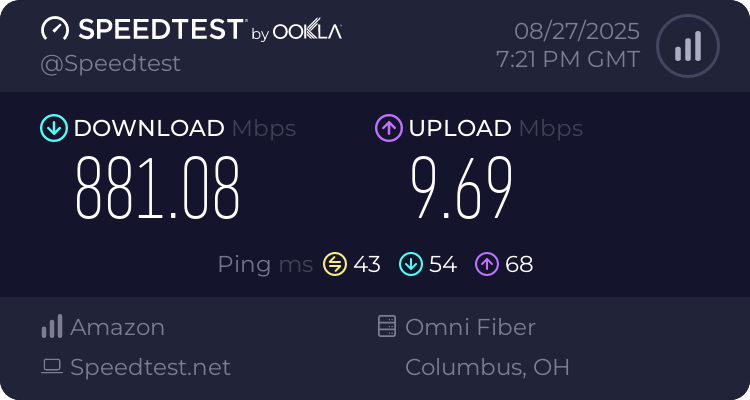Click the Omni Fiber server name
750x400 pixels.
[470, 327]
